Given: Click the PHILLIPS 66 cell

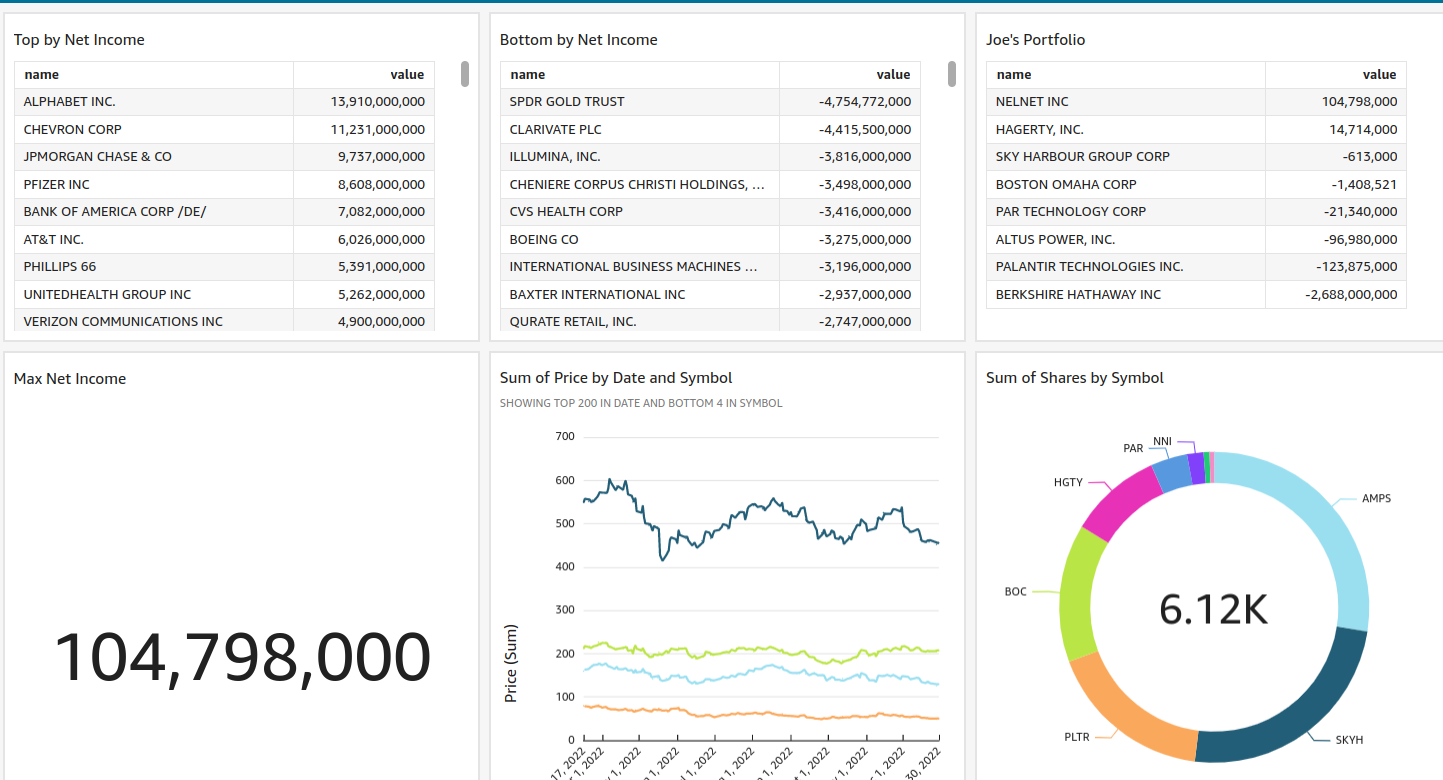Looking at the screenshot, I should point(154,267).
